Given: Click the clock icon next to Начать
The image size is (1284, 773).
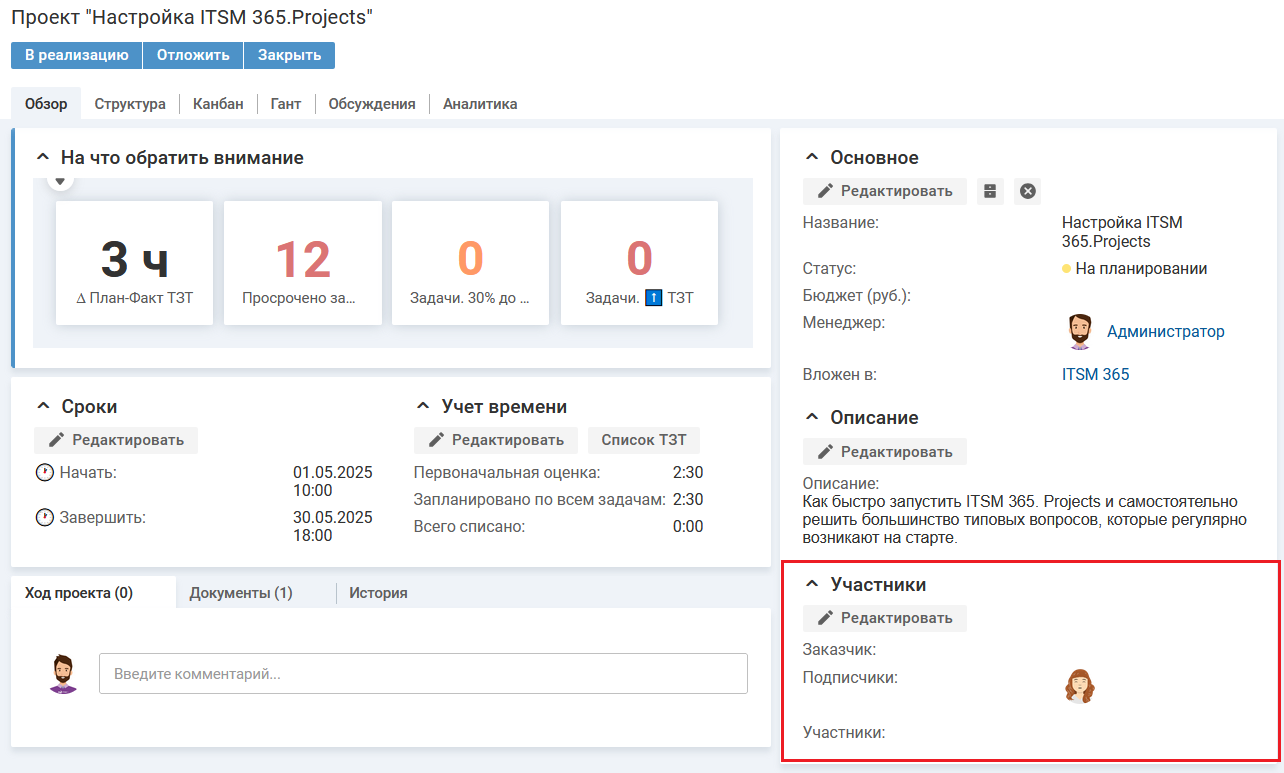Looking at the screenshot, I should (44, 473).
